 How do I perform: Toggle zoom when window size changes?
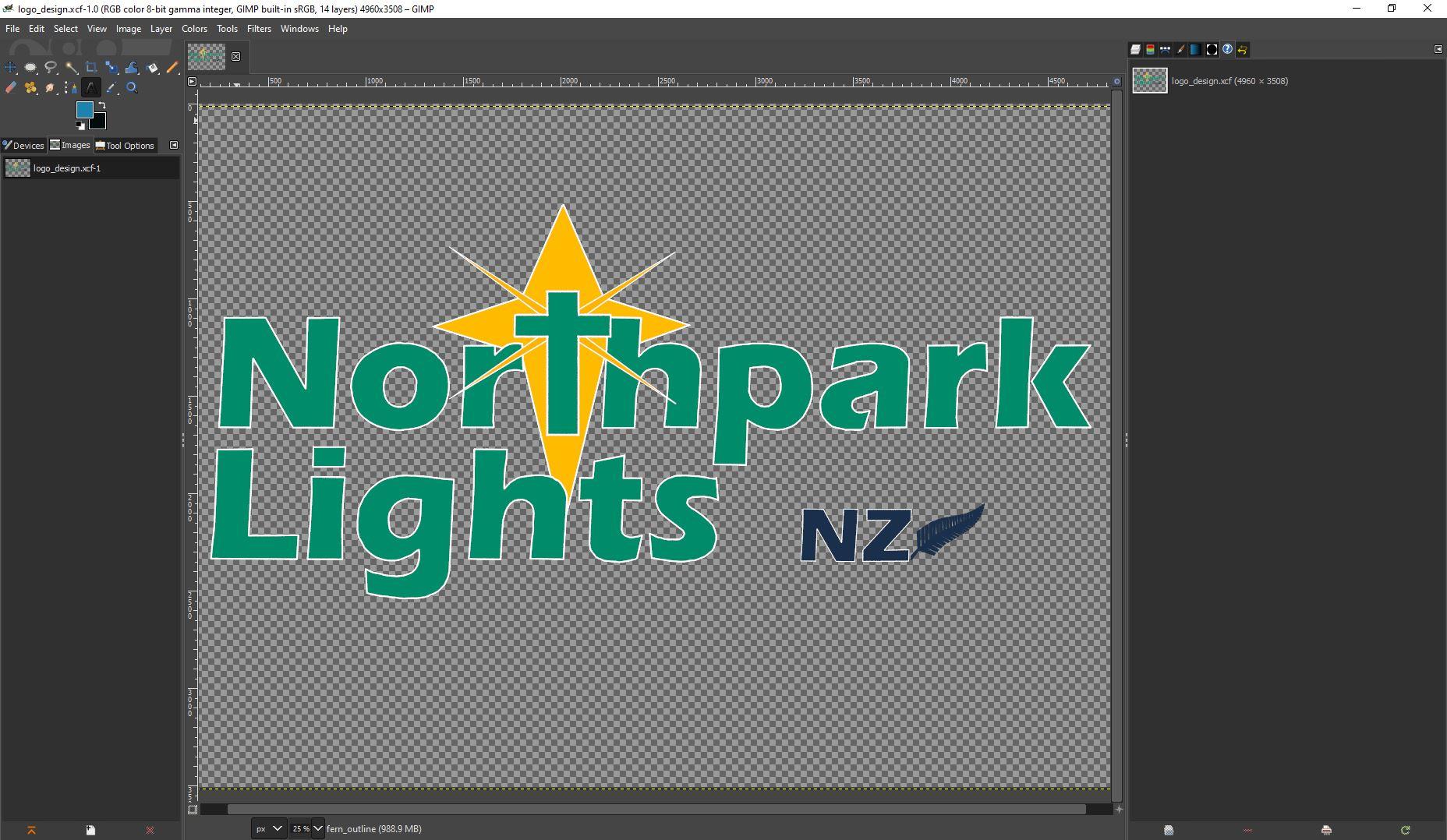point(1117,81)
